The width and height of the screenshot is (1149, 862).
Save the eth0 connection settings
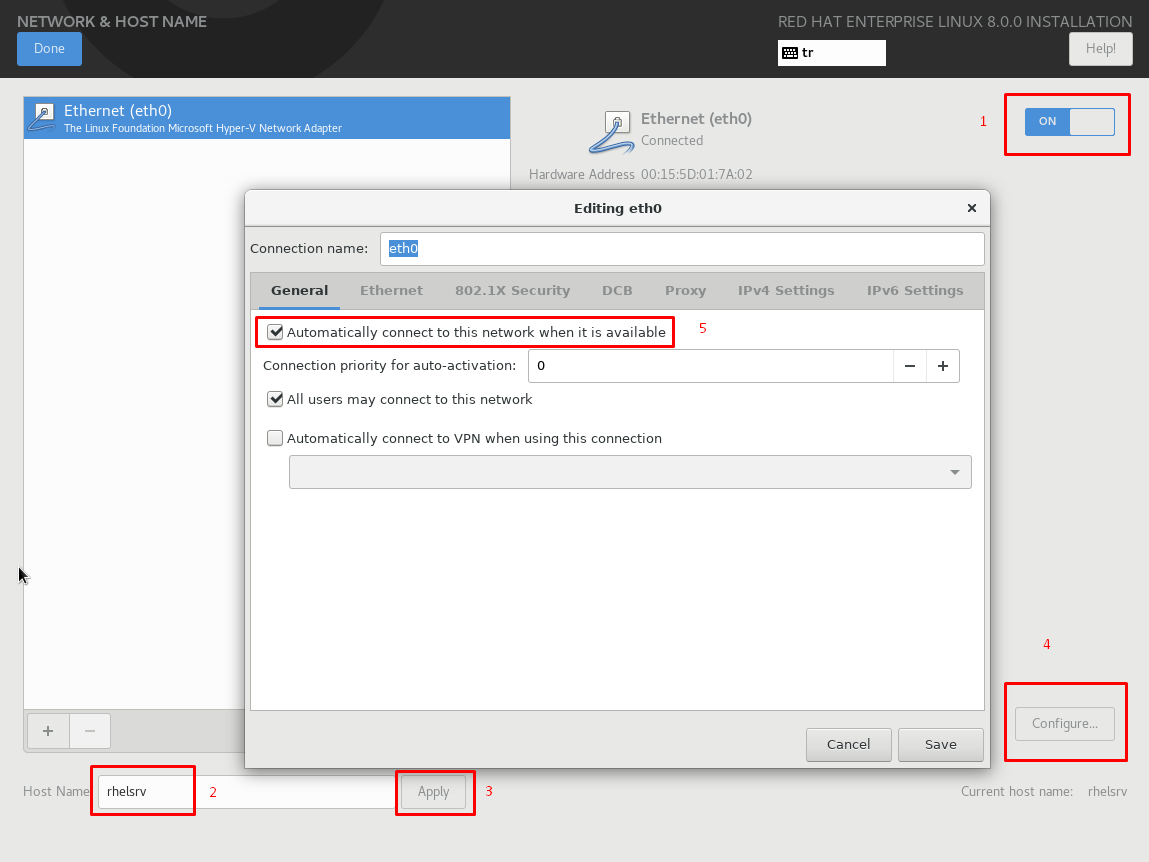click(940, 744)
